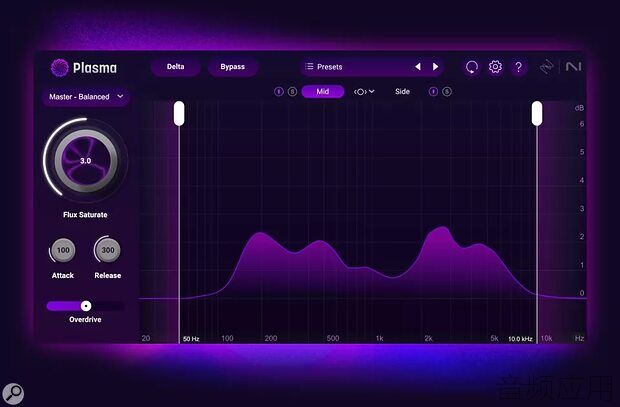Click the Attack knob set to 100

[63, 250]
